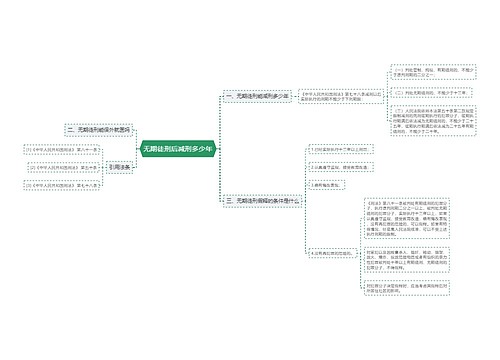The image size is (500, 360).
Task: Click citation [3] 刑法 第七十八条
Action: click(62, 185)
